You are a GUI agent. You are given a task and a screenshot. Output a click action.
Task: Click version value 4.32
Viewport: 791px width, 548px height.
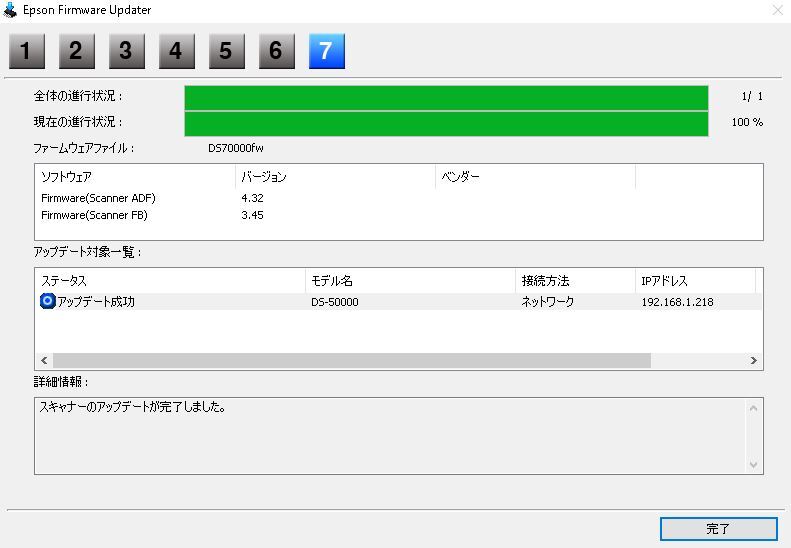point(252,198)
